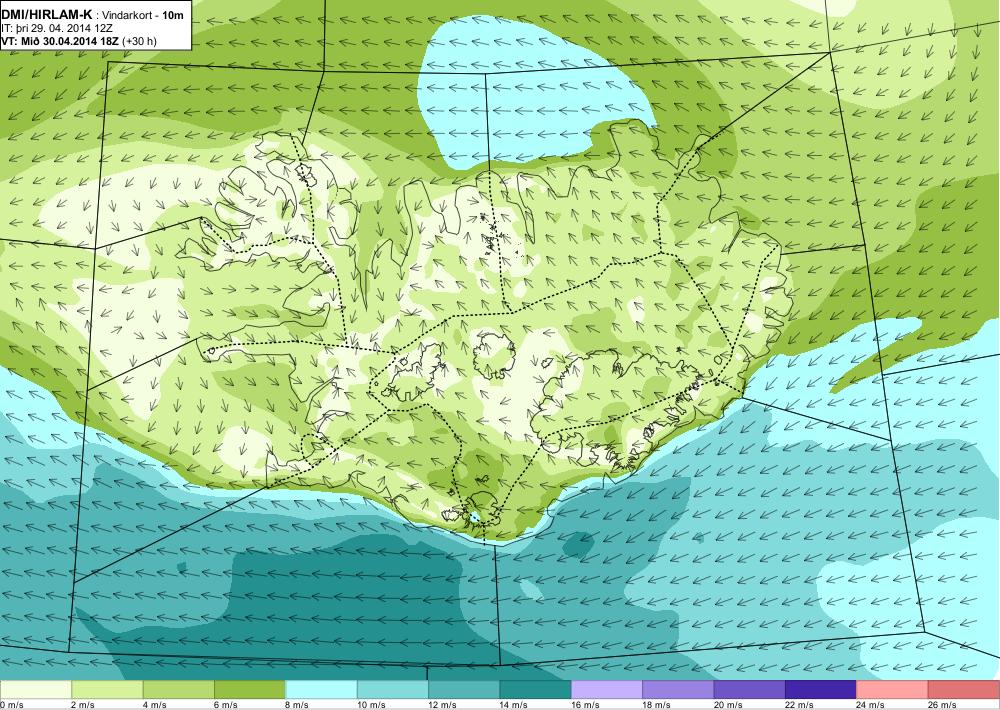Click the "14 m/s" legend label

(515, 705)
